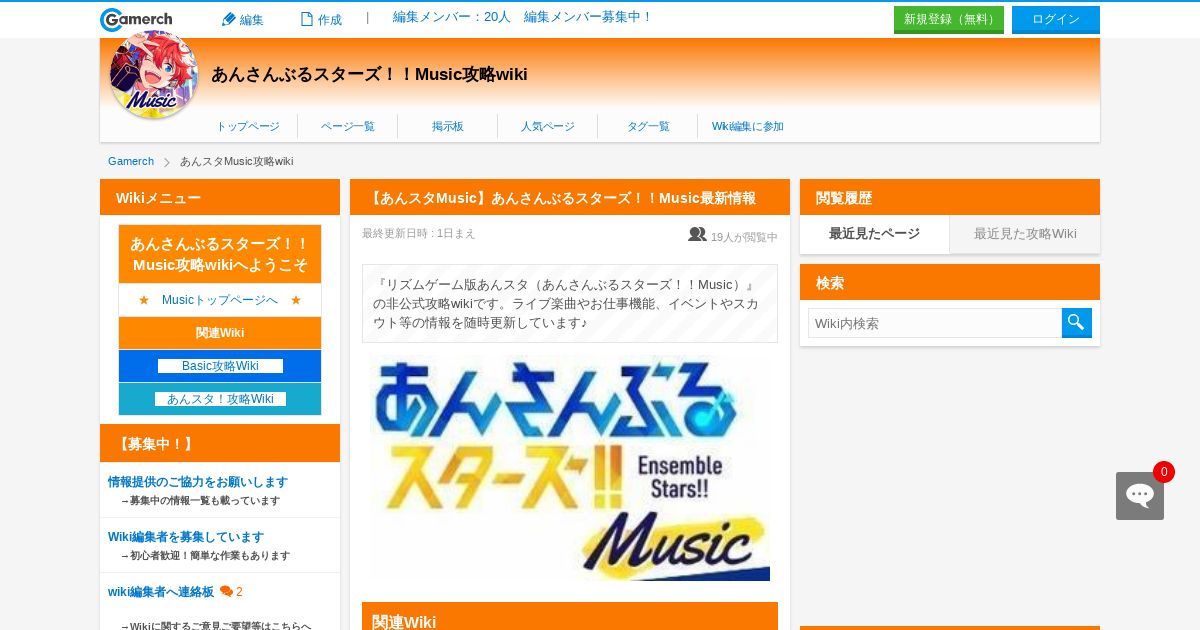The width and height of the screenshot is (1200, 630).
Task: Open タグ一覧 nav item
Action: pyautogui.click(x=648, y=126)
